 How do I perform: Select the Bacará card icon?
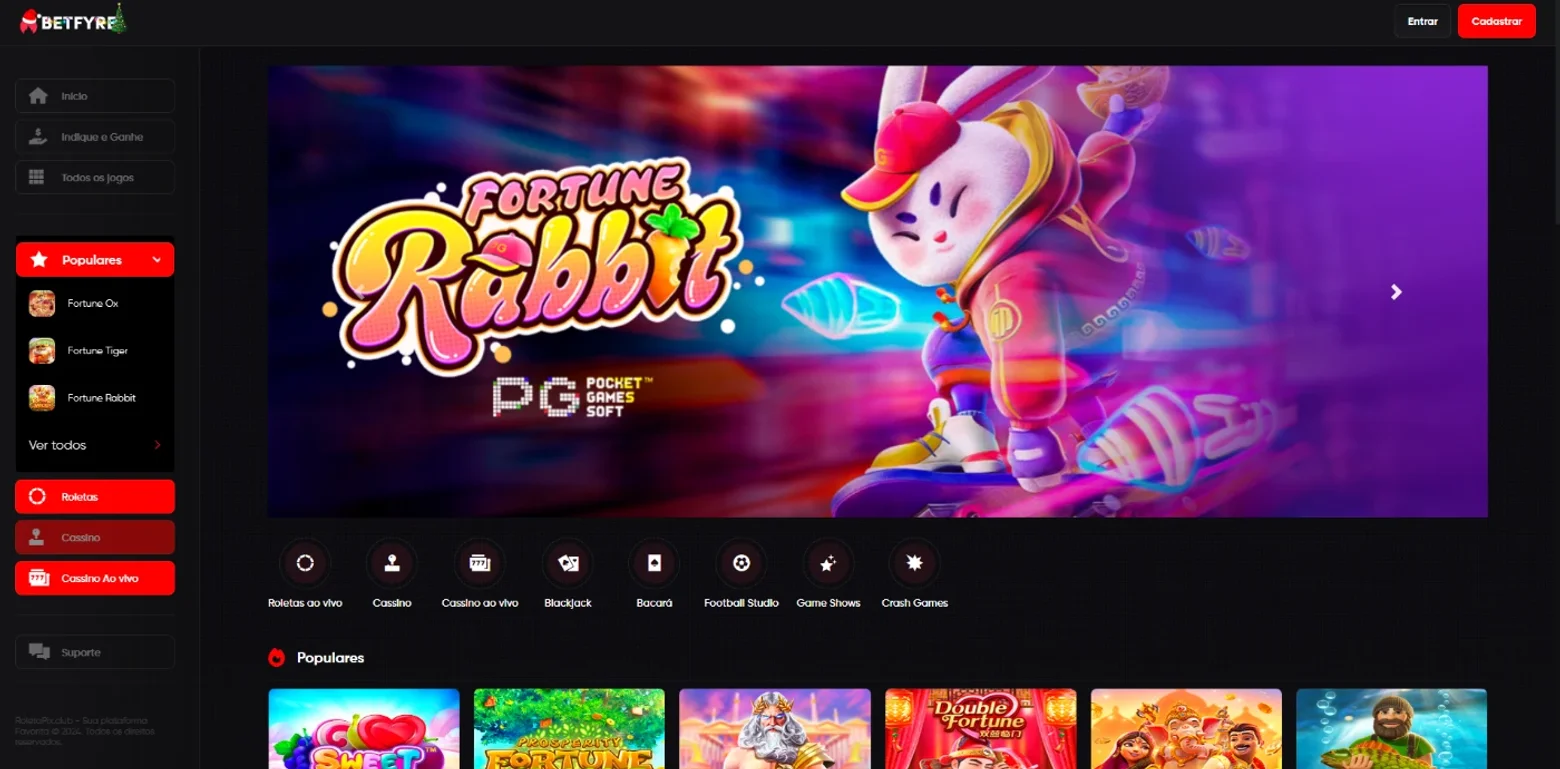coord(654,563)
